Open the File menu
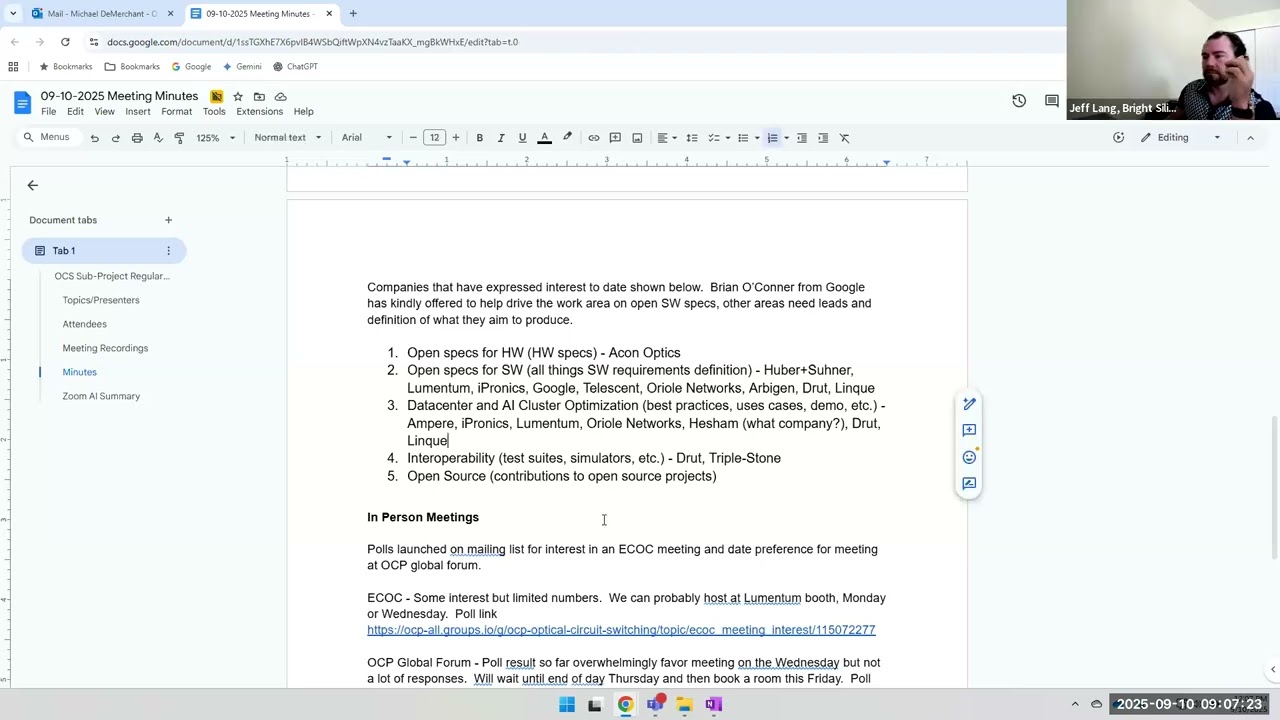The image size is (1280, 720). 48,111
